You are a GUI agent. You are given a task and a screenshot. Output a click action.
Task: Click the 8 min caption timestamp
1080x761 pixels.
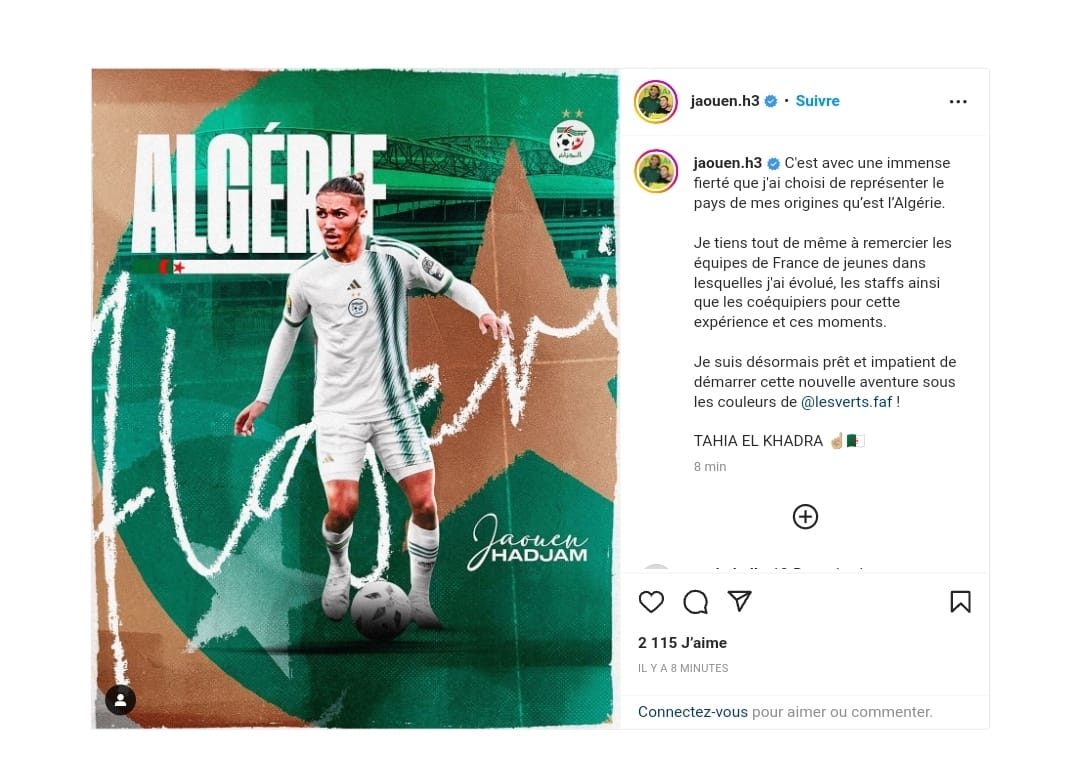pyautogui.click(x=710, y=466)
